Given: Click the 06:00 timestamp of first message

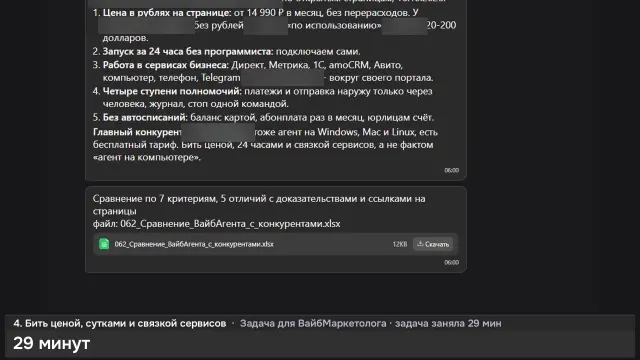Looking at the screenshot, I should (451, 170).
